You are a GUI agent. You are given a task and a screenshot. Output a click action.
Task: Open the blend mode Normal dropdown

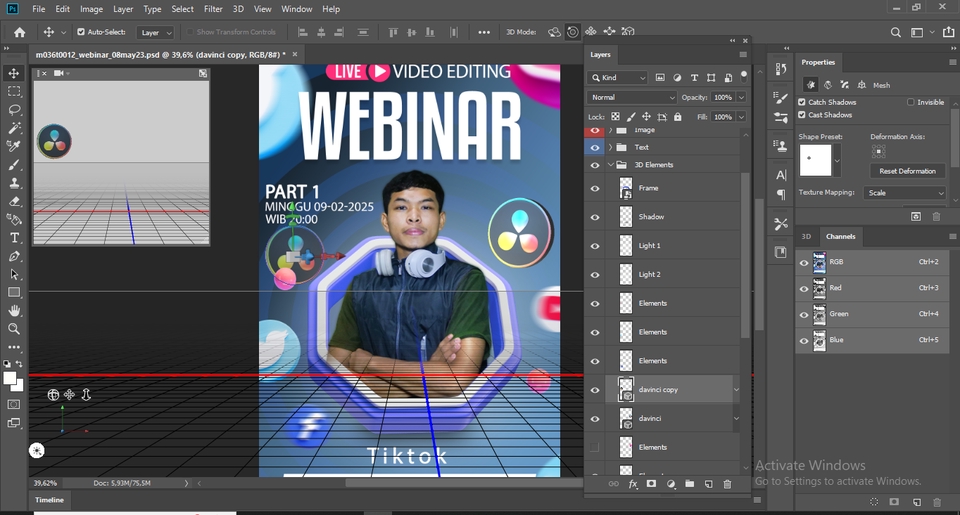[x=632, y=97]
